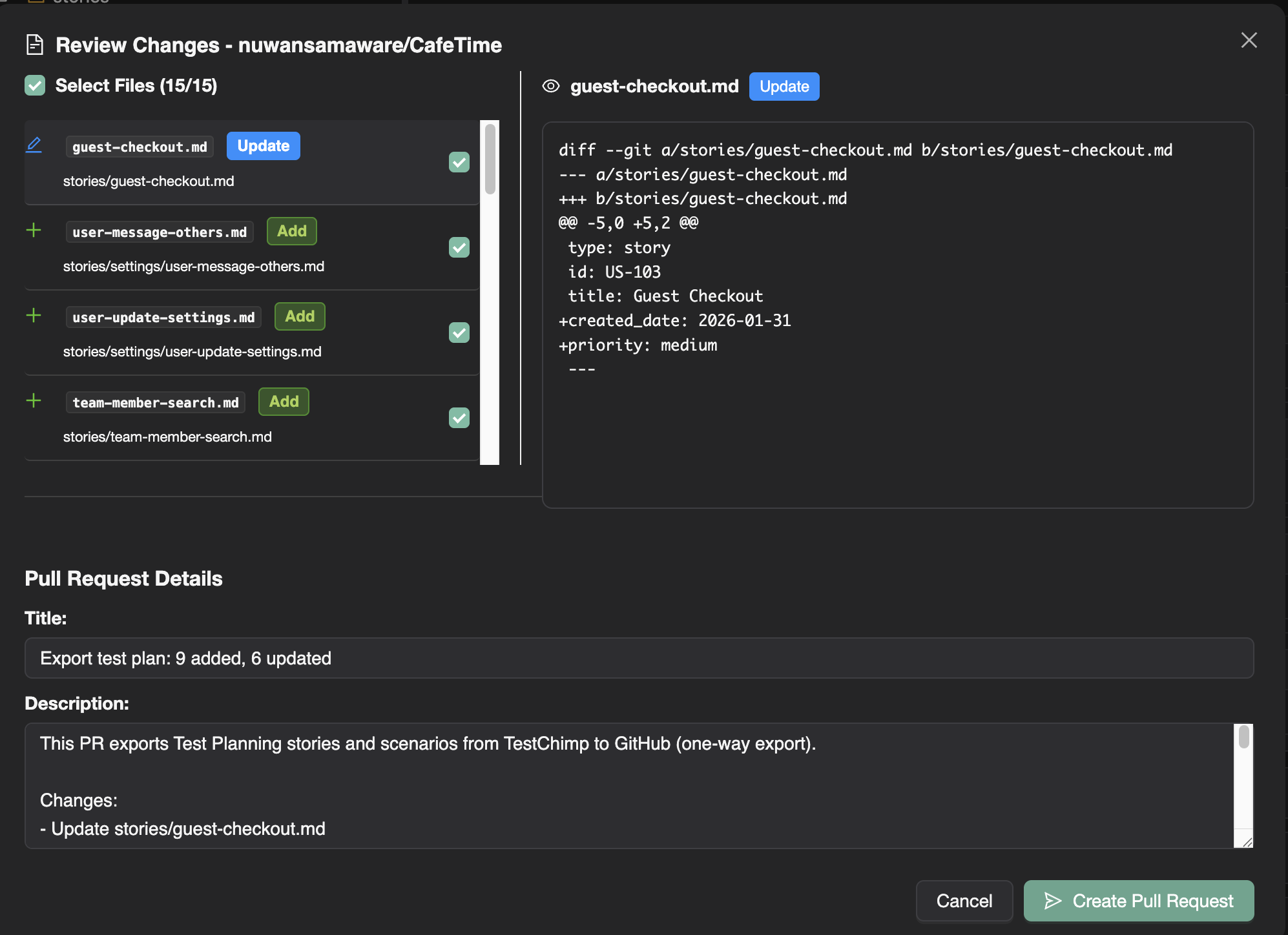Click into the pull request Title field
Image resolution: width=1288 pixels, height=935 pixels.
click(x=638, y=658)
